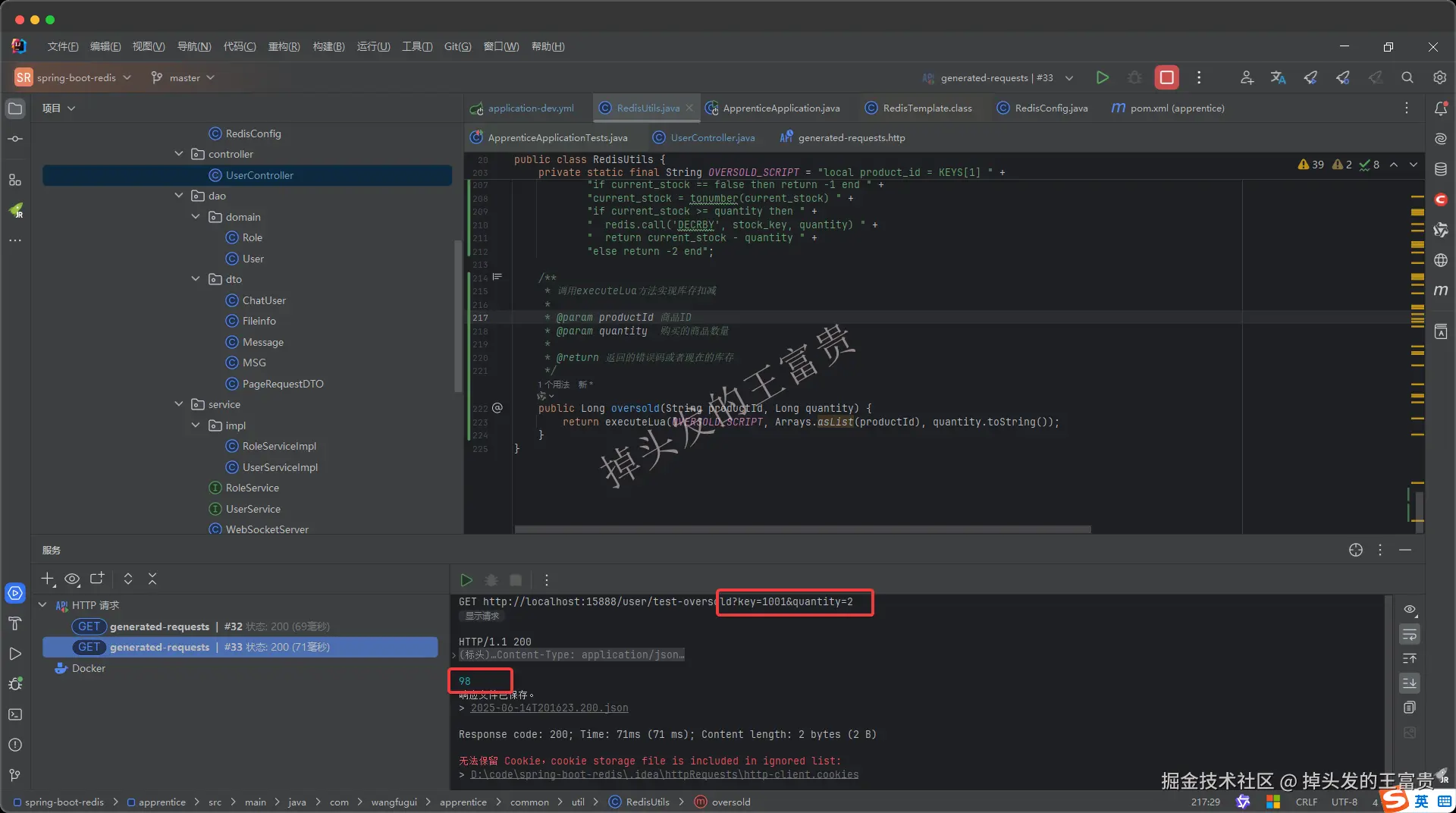
Task: Open the Commit tool window in left sidebar
Action: [x=15, y=139]
